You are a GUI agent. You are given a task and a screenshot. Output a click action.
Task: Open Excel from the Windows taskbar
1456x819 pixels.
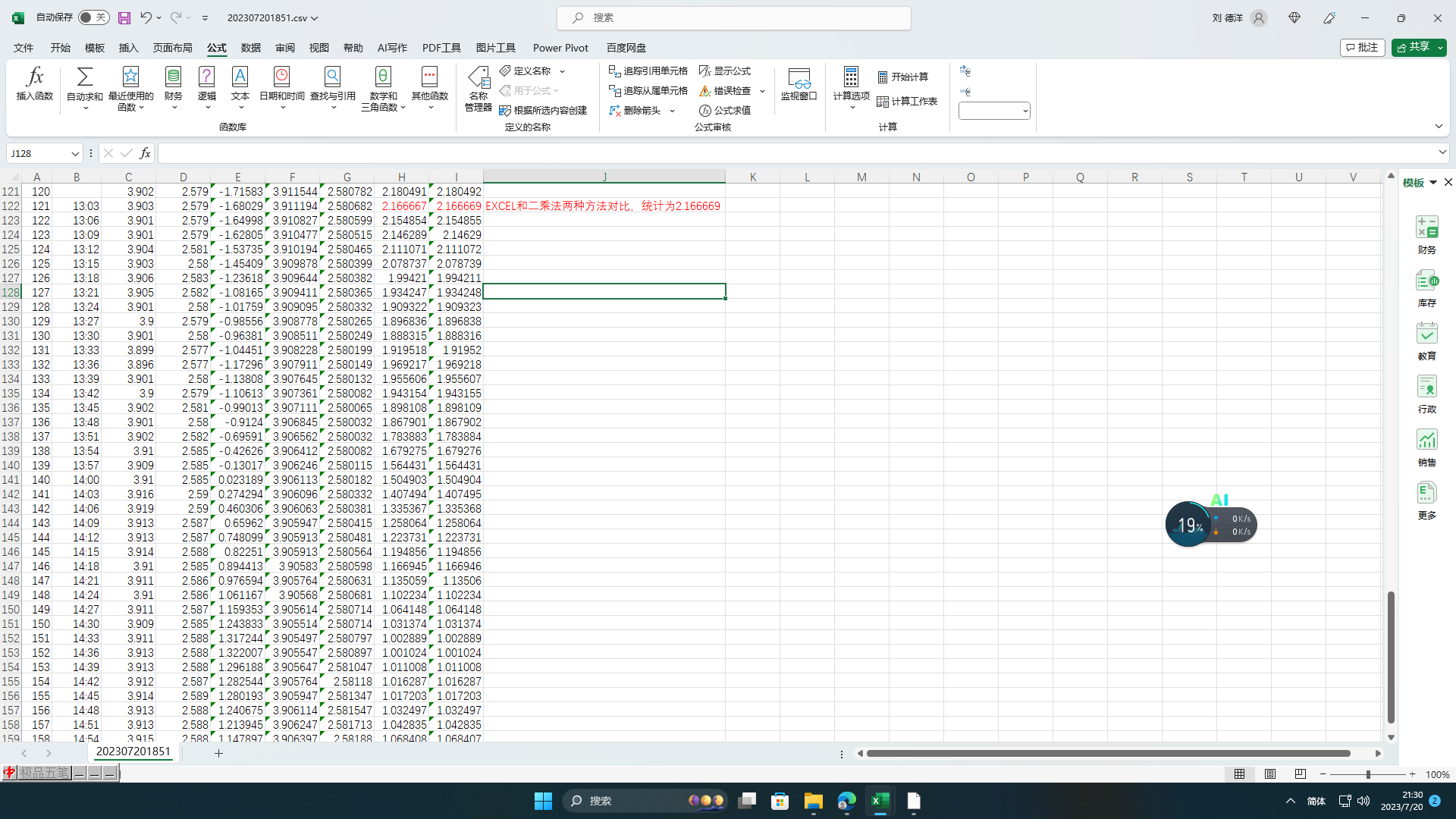tap(880, 801)
